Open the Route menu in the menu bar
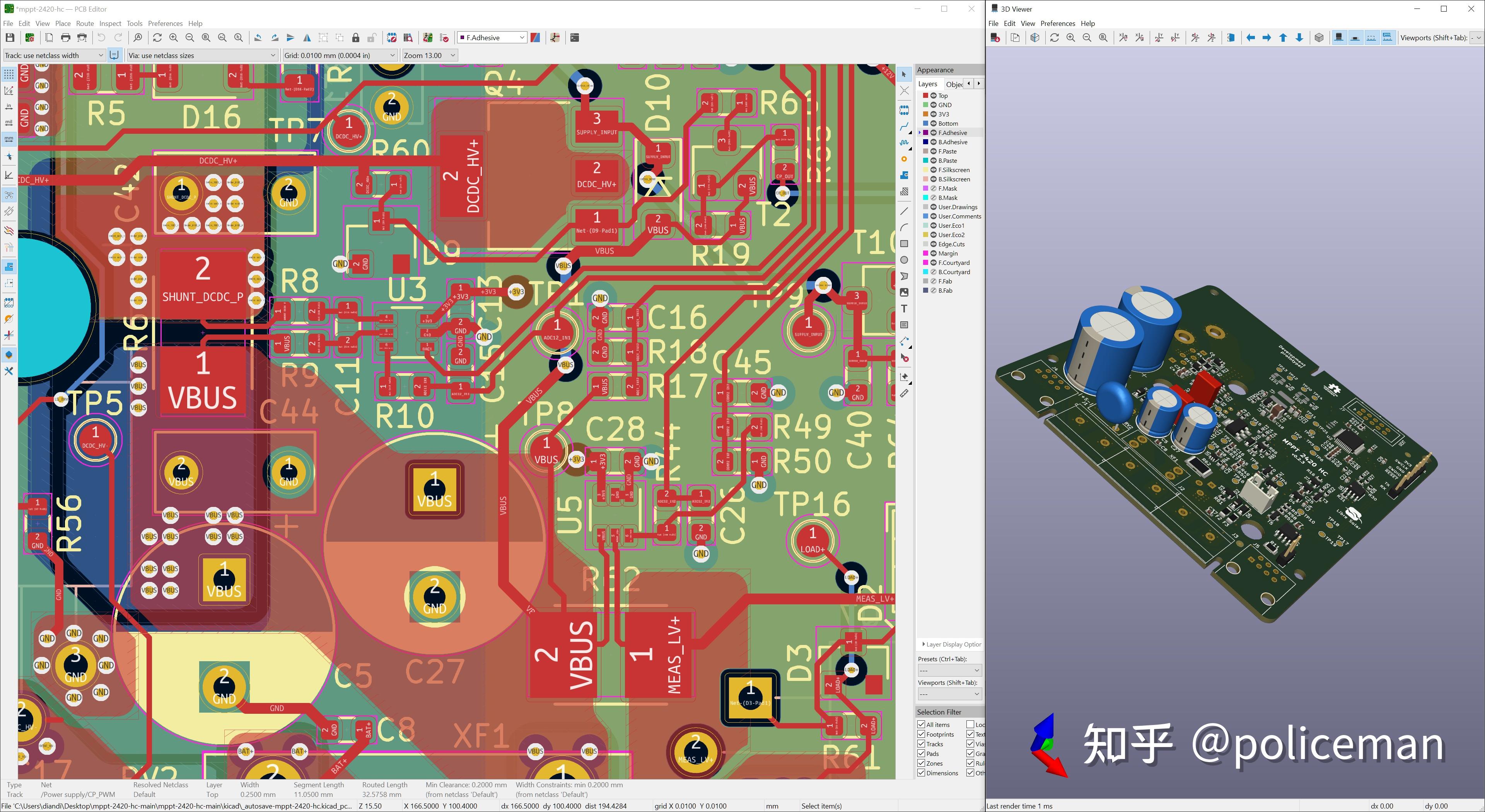The image size is (1485, 812). pyautogui.click(x=85, y=24)
